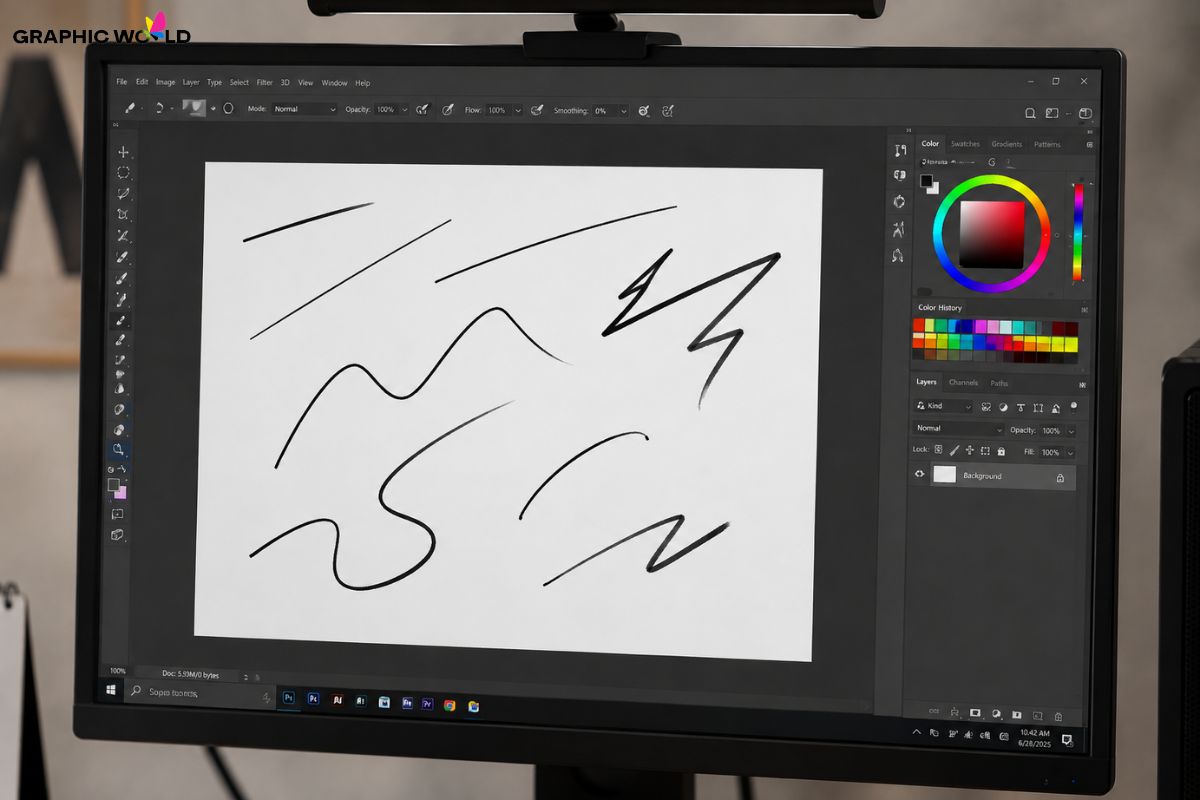
Task: Click the search magnifier icon at top right
Action: point(1031,113)
